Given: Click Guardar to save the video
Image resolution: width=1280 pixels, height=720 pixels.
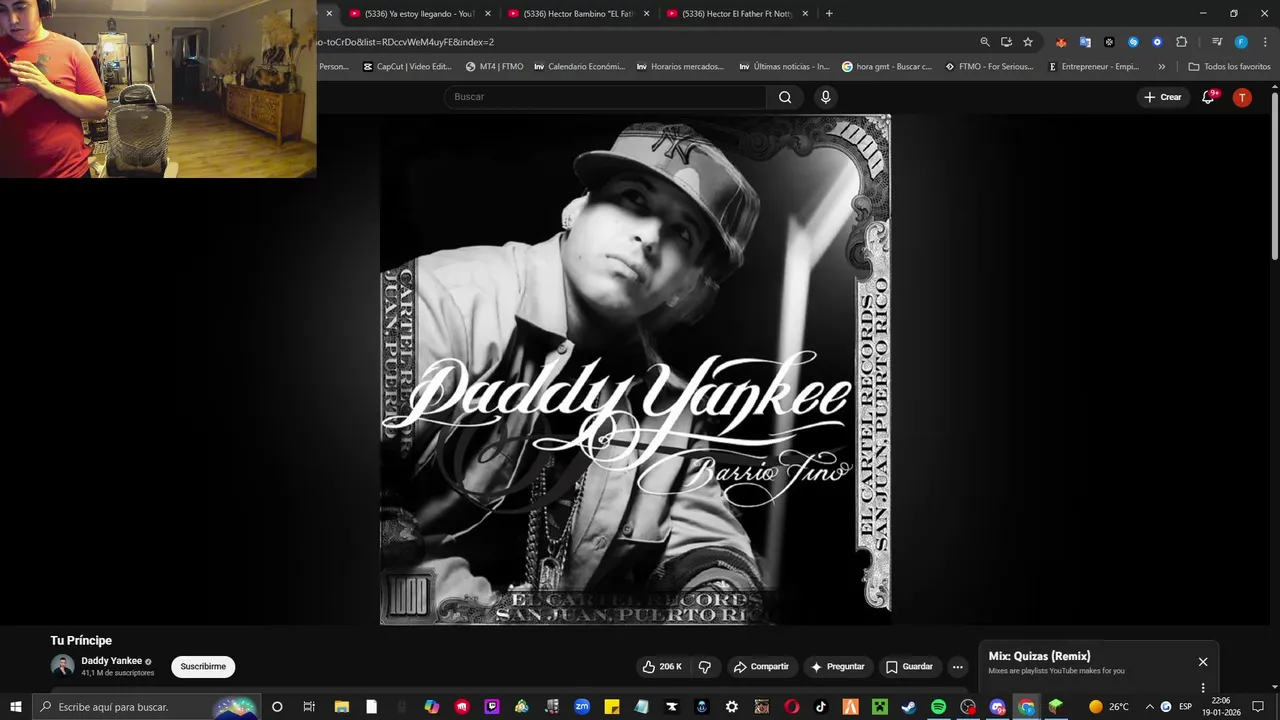Looking at the screenshot, I should [909, 667].
